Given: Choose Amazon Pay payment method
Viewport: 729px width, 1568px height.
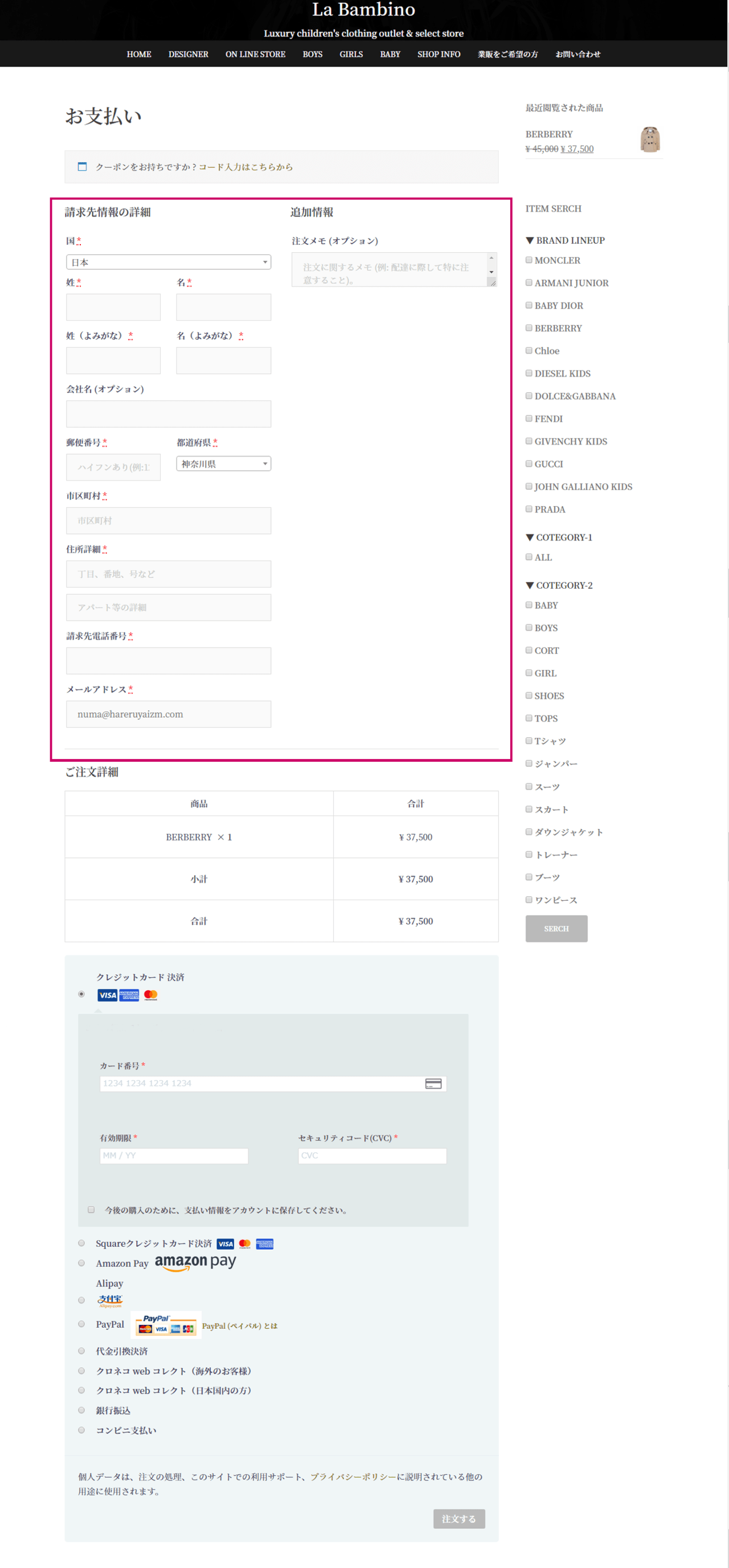Looking at the screenshot, I should [81, 1263].
